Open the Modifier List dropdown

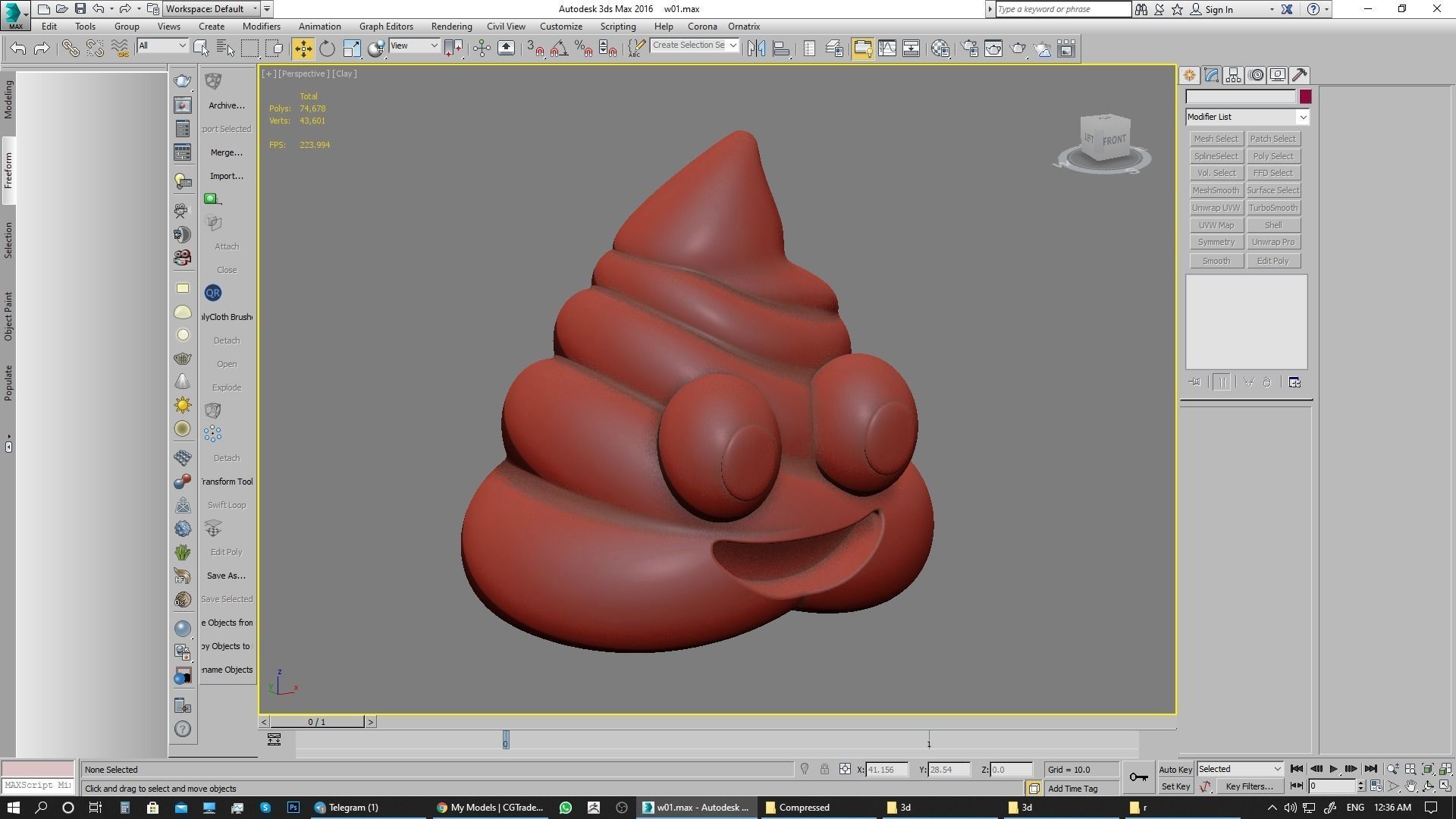pos(1247,117)
